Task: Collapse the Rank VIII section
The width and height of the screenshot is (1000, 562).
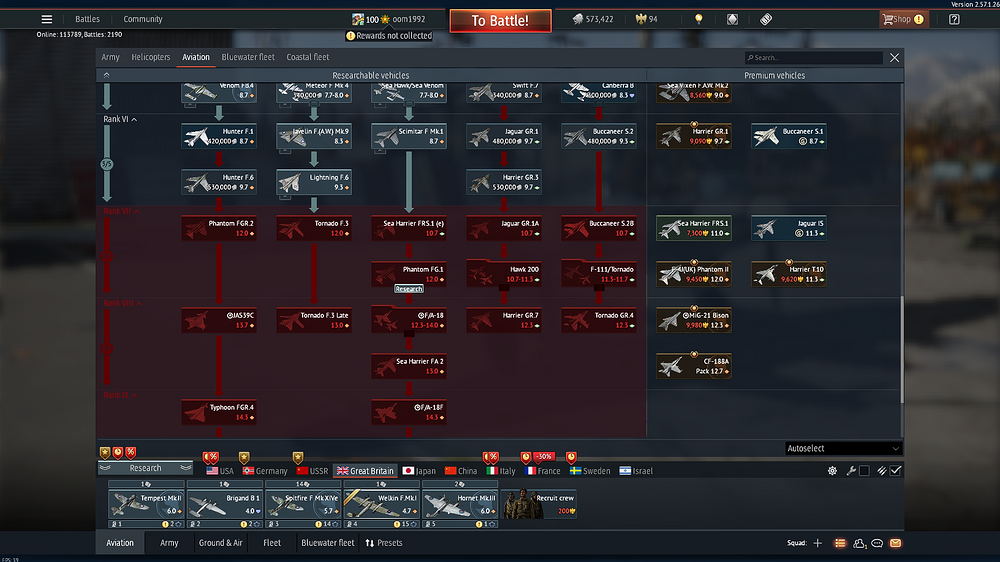Action: pos(122,303)
